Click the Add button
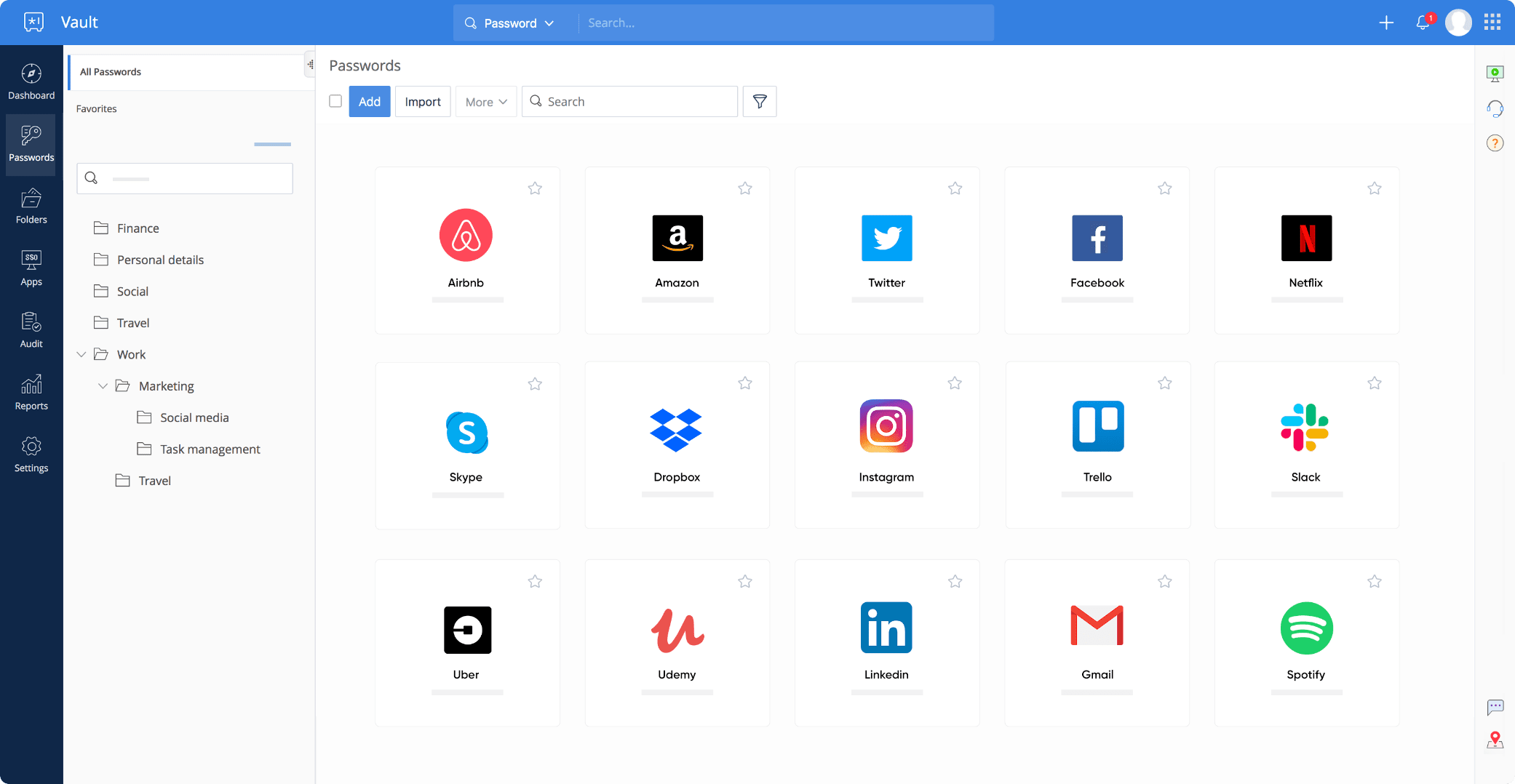Screen dimensions: 1515x784 point(370,102)
